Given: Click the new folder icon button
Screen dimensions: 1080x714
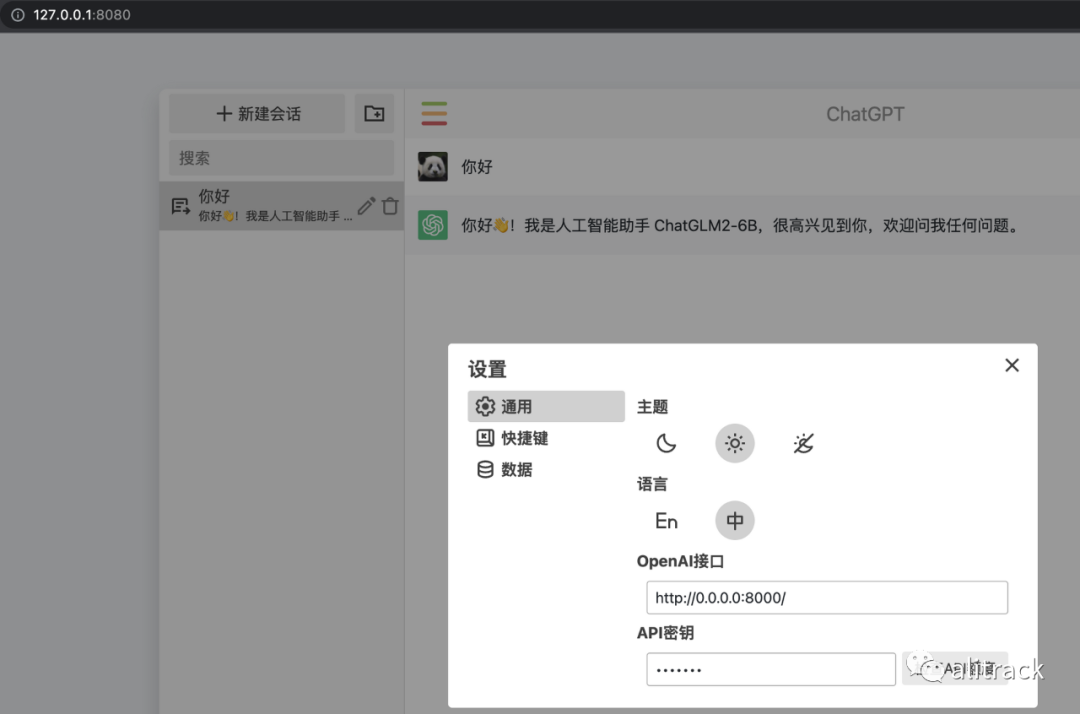Looking at the screenshot, I should (374, 114).
